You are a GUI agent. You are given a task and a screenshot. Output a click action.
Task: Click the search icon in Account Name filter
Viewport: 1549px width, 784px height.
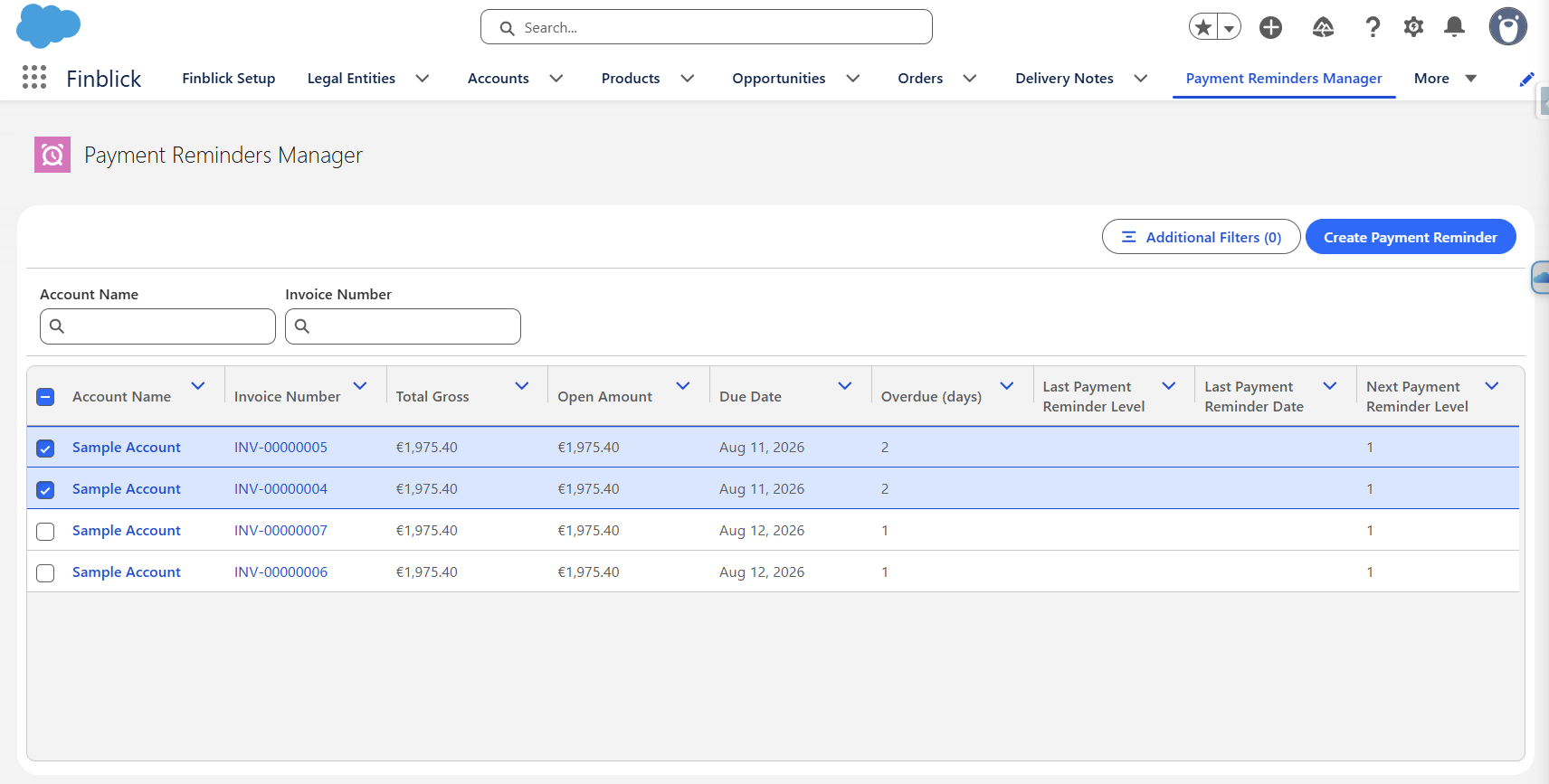coord(57,326)
